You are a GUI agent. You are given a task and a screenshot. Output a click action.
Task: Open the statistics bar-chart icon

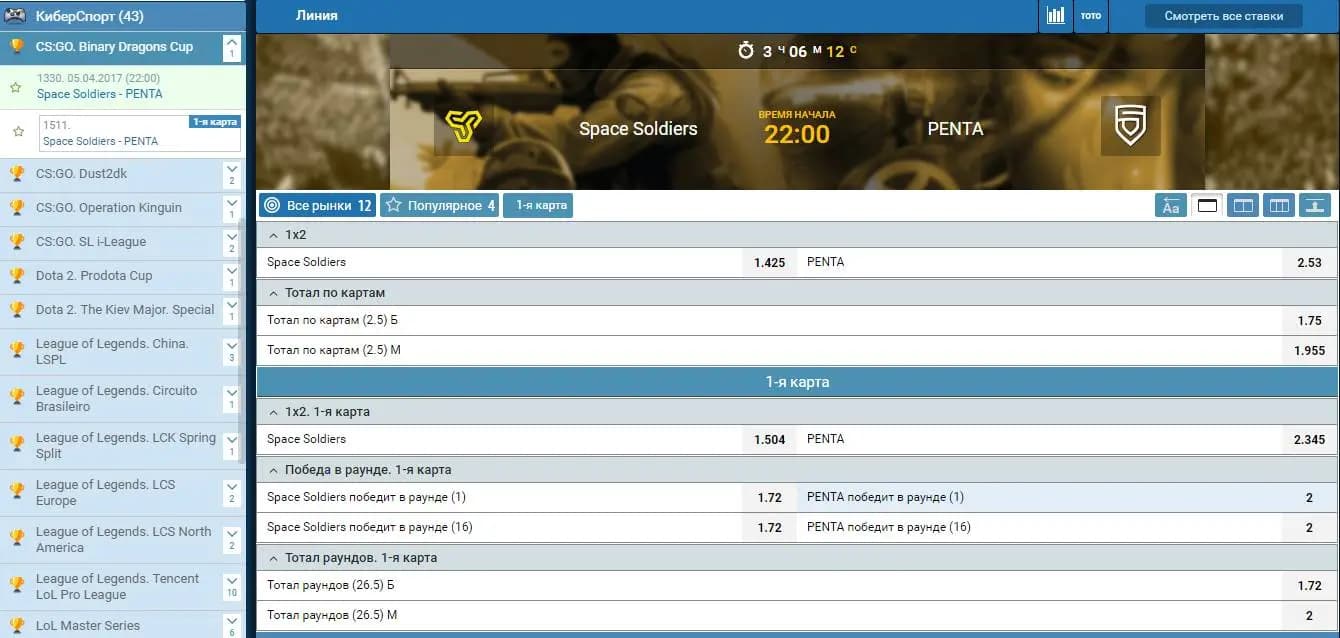click(x=1055, y=16)
